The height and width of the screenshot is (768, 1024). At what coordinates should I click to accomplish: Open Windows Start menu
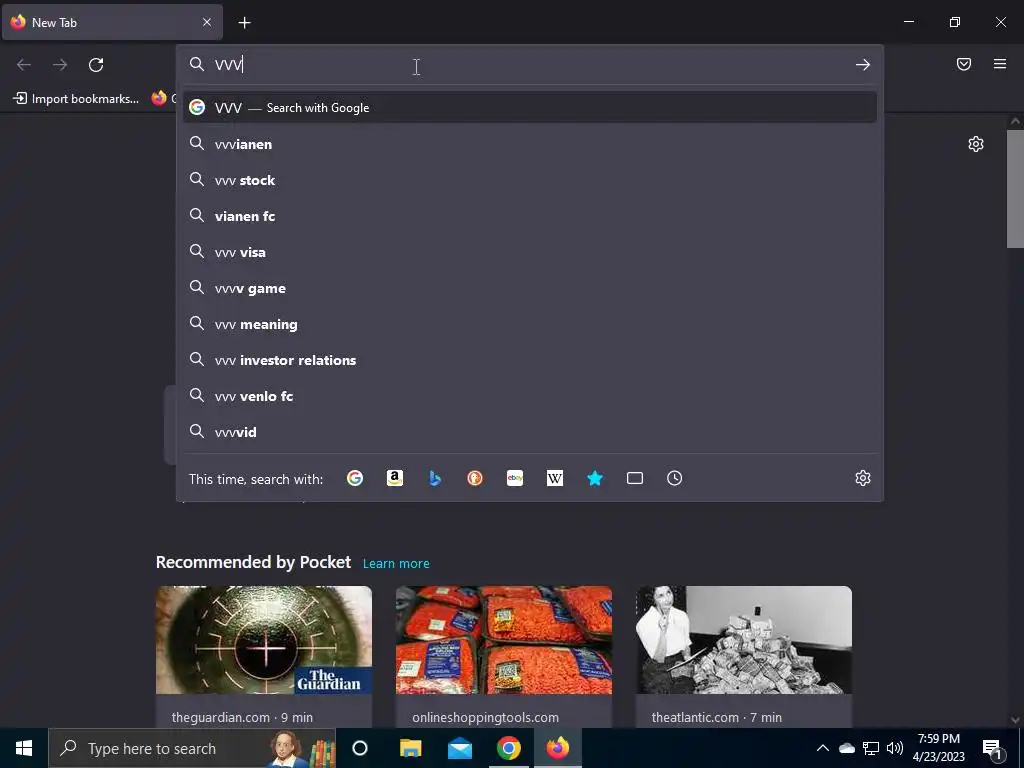pyautogui.click(x=24, y=748)
